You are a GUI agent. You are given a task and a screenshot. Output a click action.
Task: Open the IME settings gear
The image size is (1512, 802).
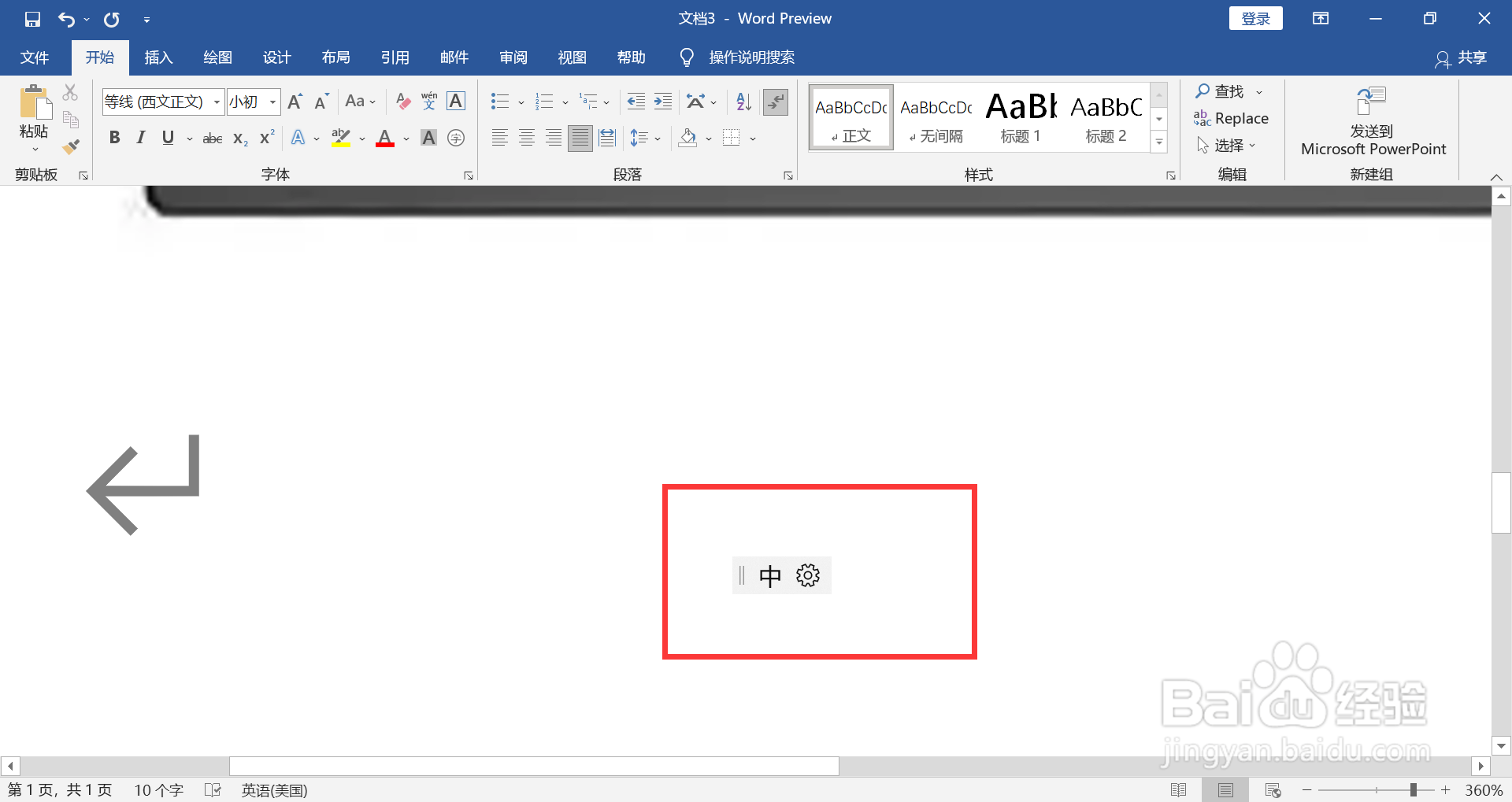808,575
